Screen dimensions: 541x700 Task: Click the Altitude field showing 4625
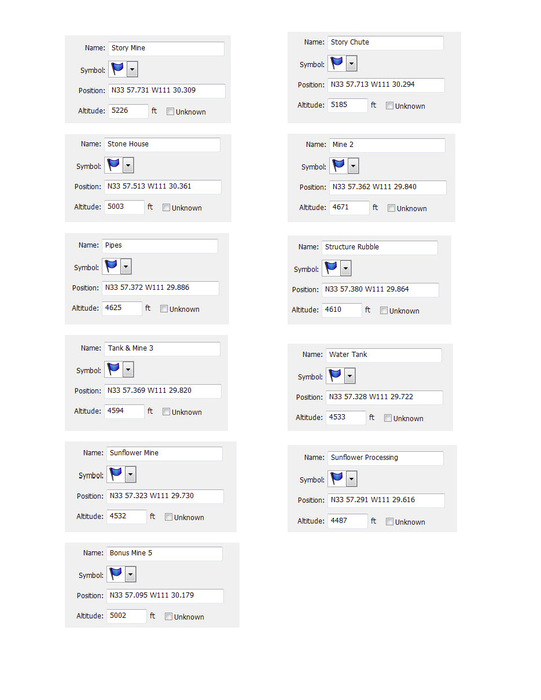(121, 308)
